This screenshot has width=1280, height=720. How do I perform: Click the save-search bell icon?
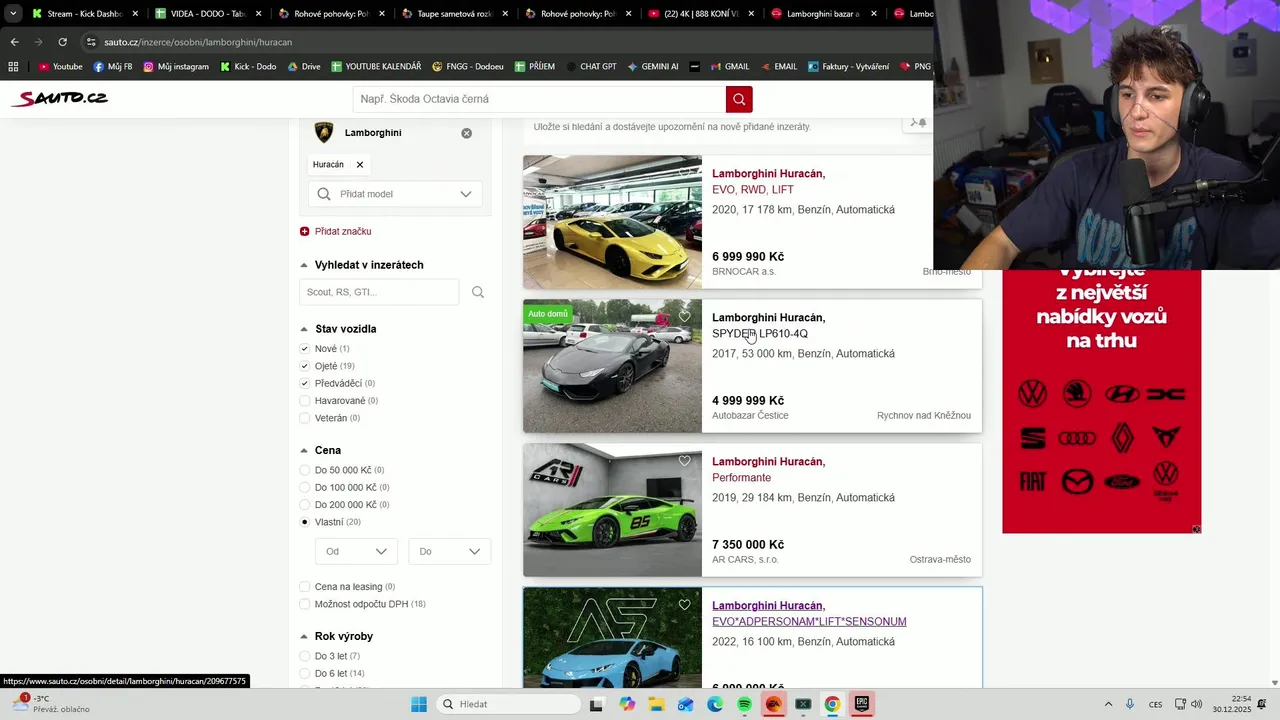918,123
